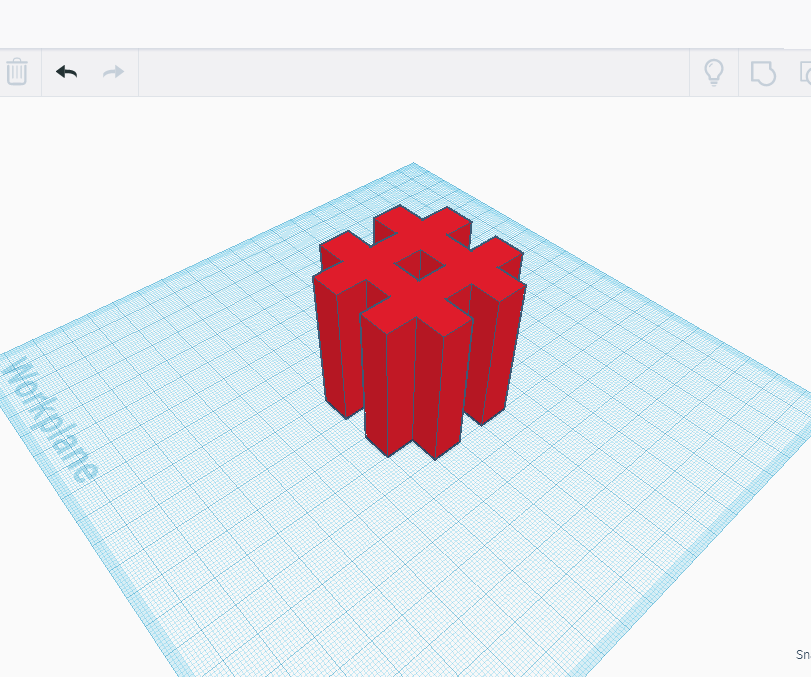Image resolution: width=811 pixels, height=677 pixels.
Task: Click the square hole in the model's center
Action: pos(420,268)
